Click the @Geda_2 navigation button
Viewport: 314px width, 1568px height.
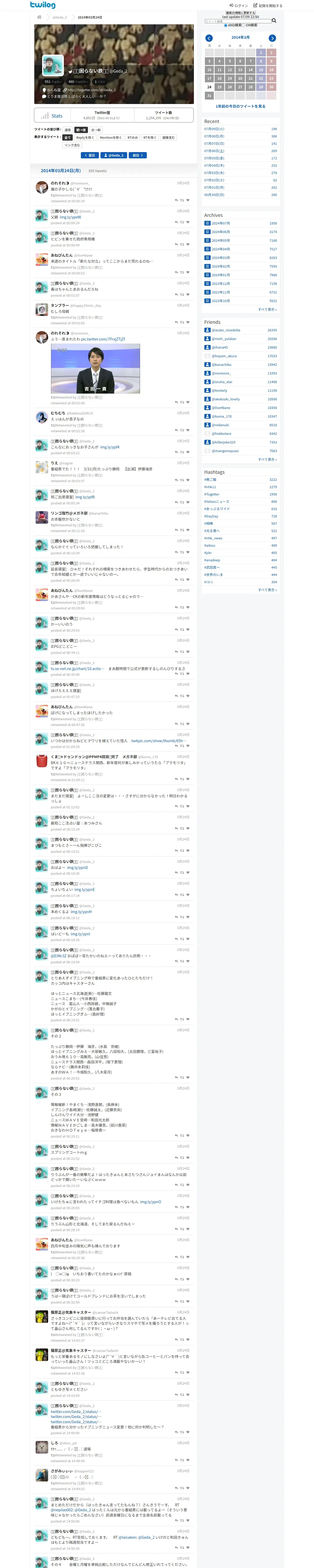click(x=114, y=155)
